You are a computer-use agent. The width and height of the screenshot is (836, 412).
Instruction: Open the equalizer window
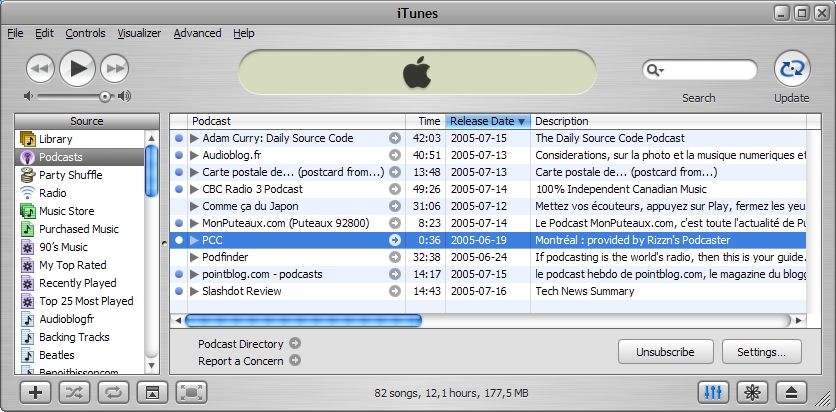(713, 393)
